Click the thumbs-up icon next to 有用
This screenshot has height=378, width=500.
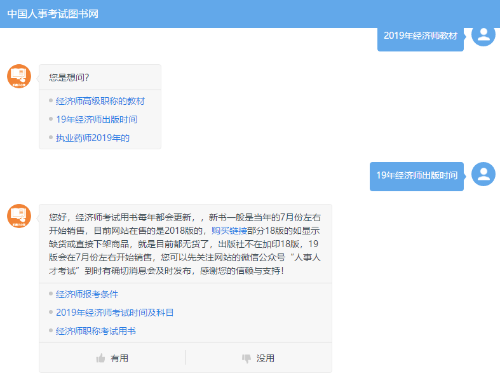pyautogui.click(x=100, y=358)
